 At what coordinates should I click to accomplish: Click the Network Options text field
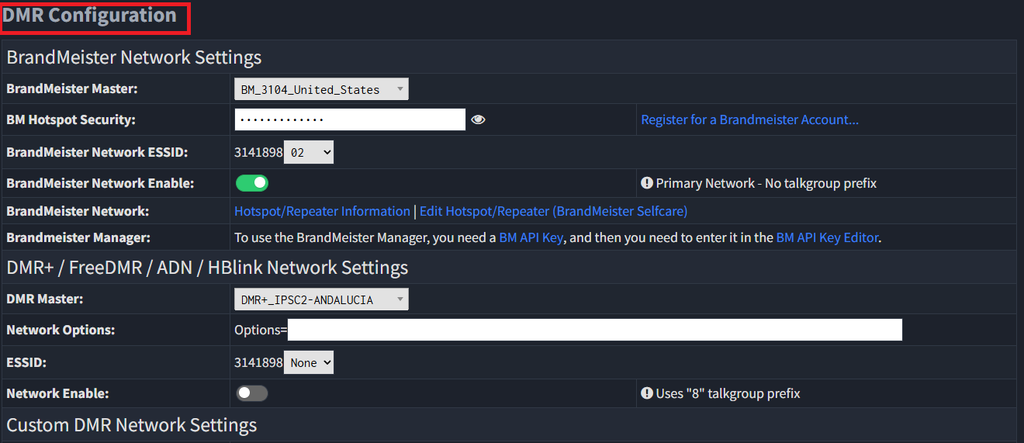click(595, 330)
